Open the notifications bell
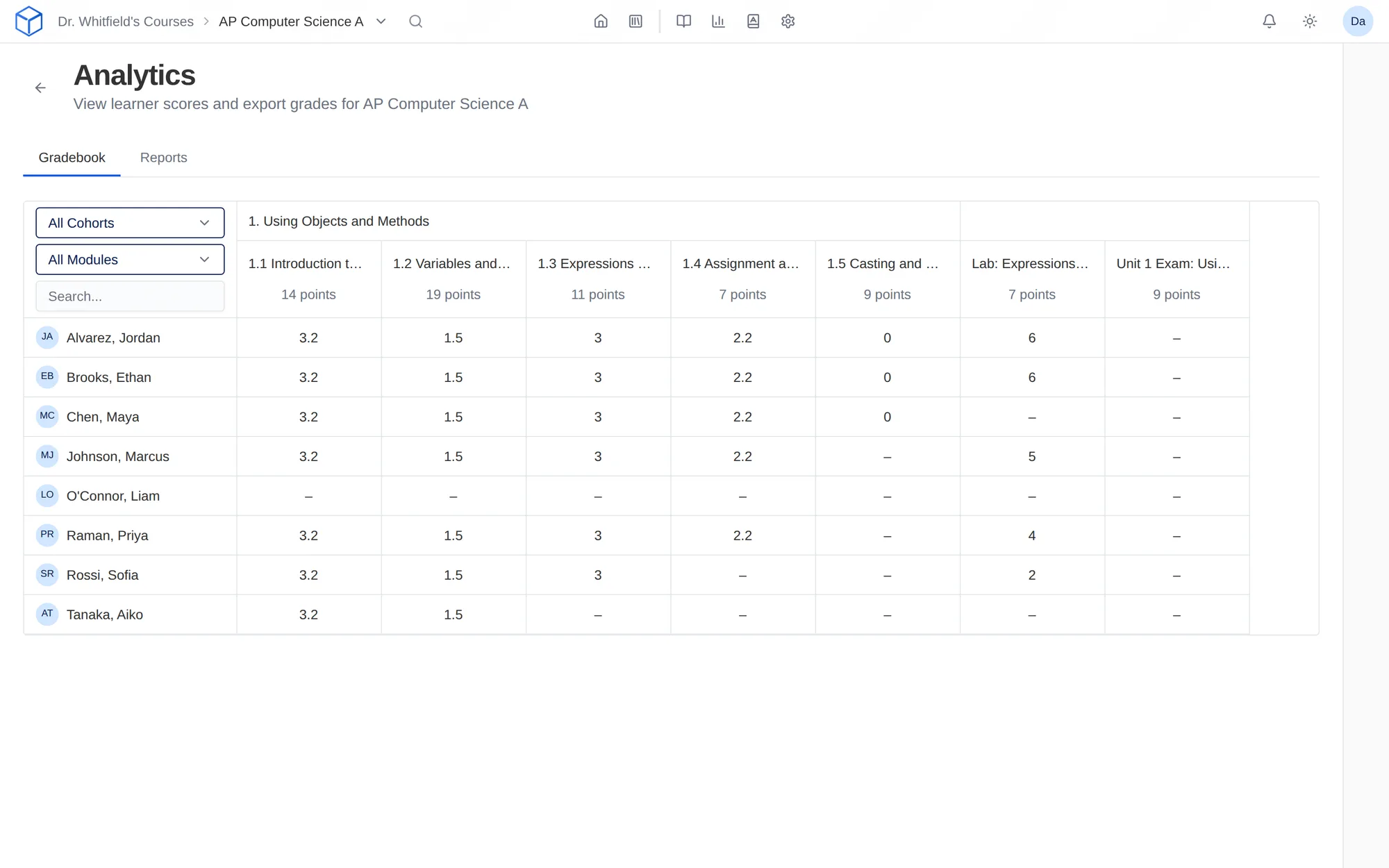This screenshot has height=868, width=1389. (x=1269, y=22)
